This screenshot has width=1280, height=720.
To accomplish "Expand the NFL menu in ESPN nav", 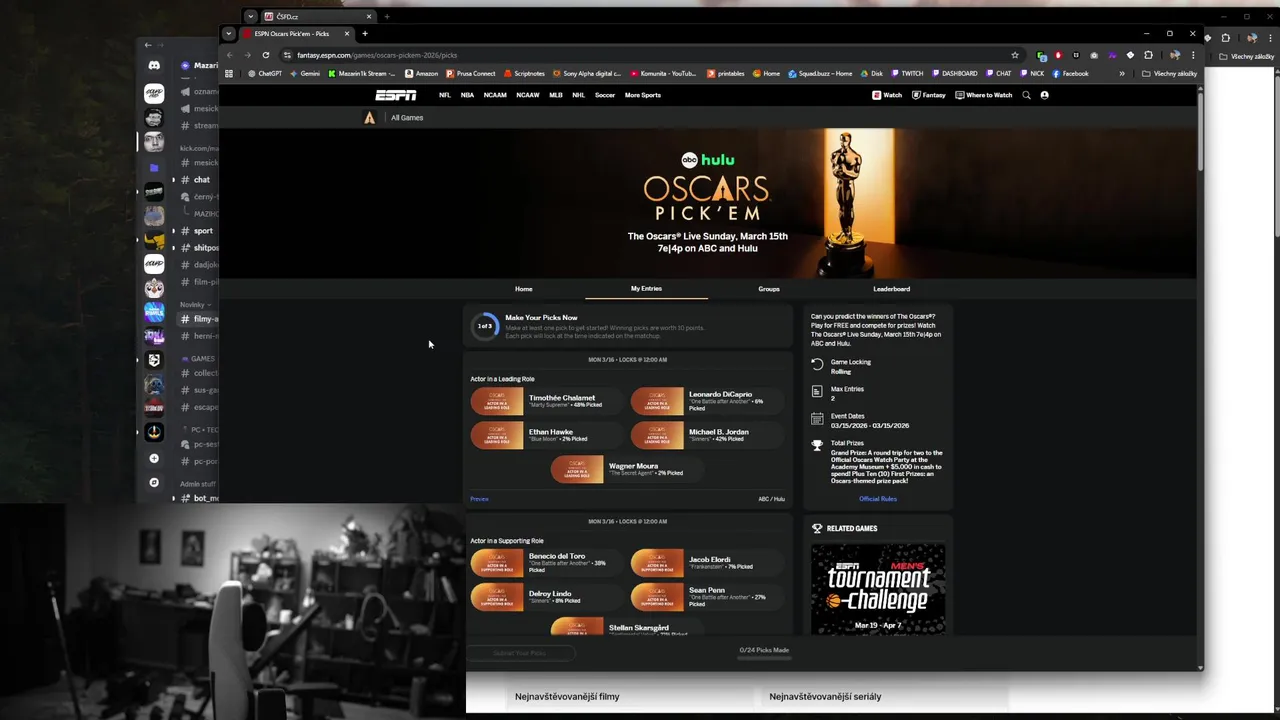I will (445, 95).
